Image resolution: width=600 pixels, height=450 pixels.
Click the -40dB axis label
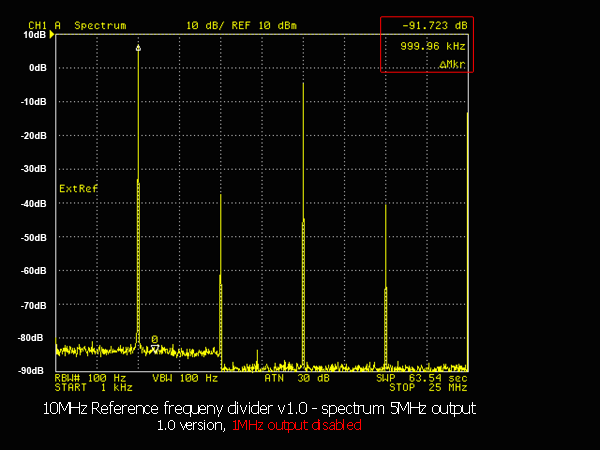[34, 204]
